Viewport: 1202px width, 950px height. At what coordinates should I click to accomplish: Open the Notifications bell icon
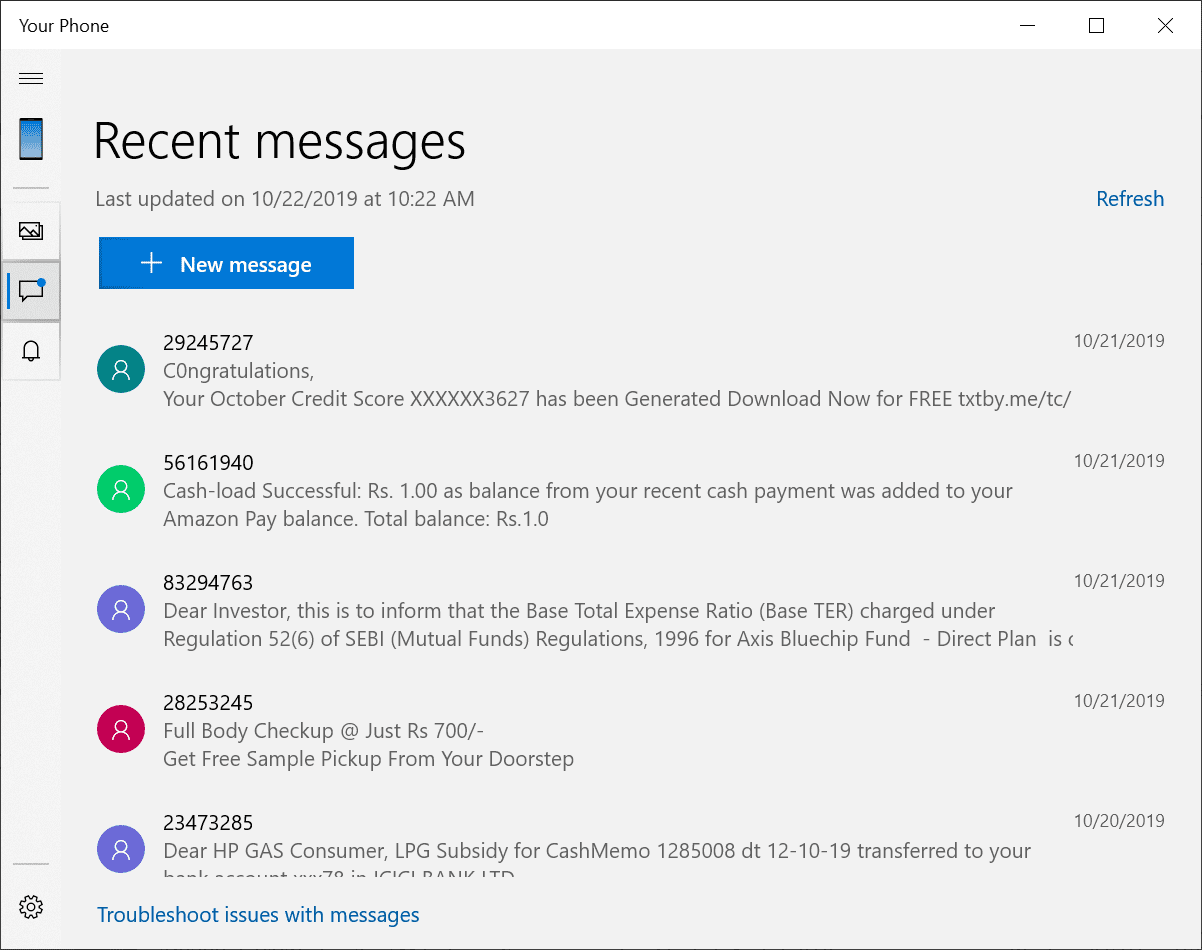(x=31, y=350)
